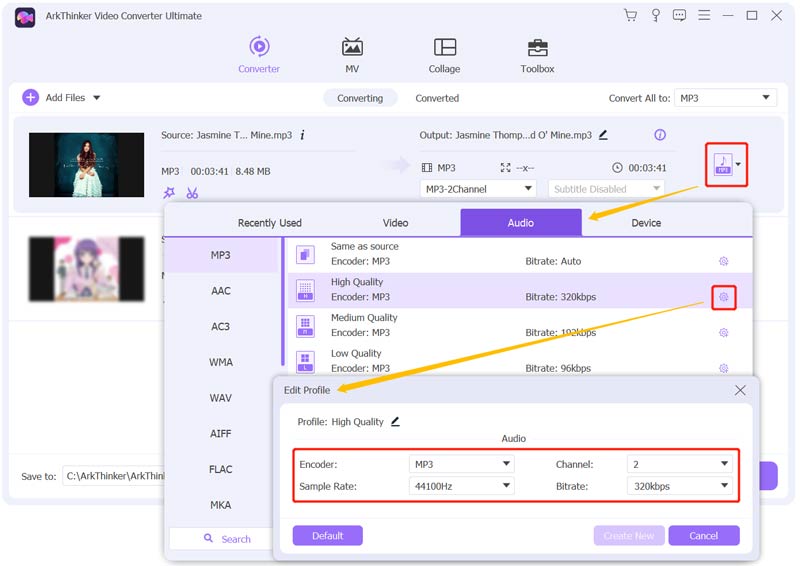Open the cut scissors tool
The image size is (800, 566).
(192, 193)
